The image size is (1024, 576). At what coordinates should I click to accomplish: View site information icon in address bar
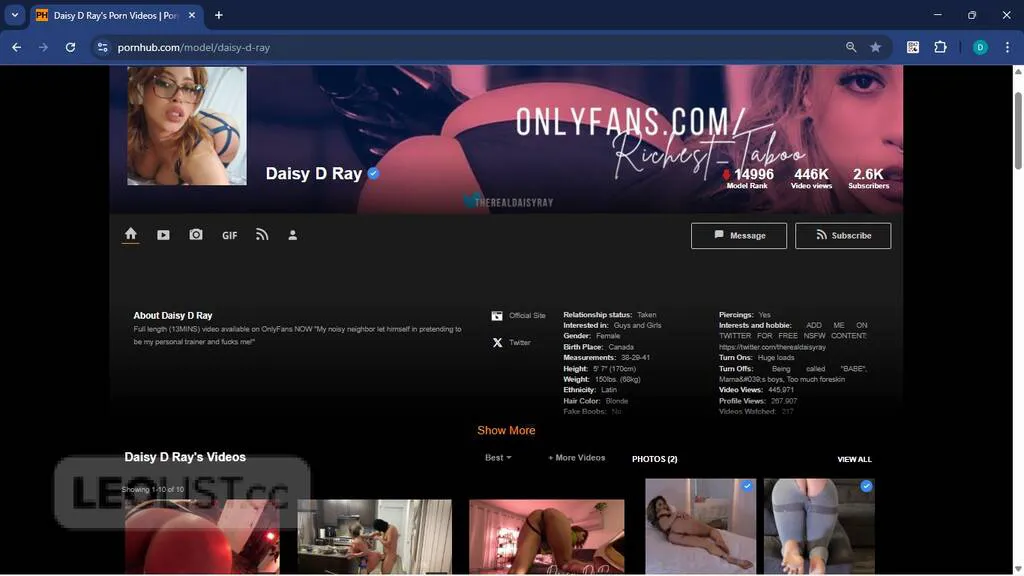point(103,47)
